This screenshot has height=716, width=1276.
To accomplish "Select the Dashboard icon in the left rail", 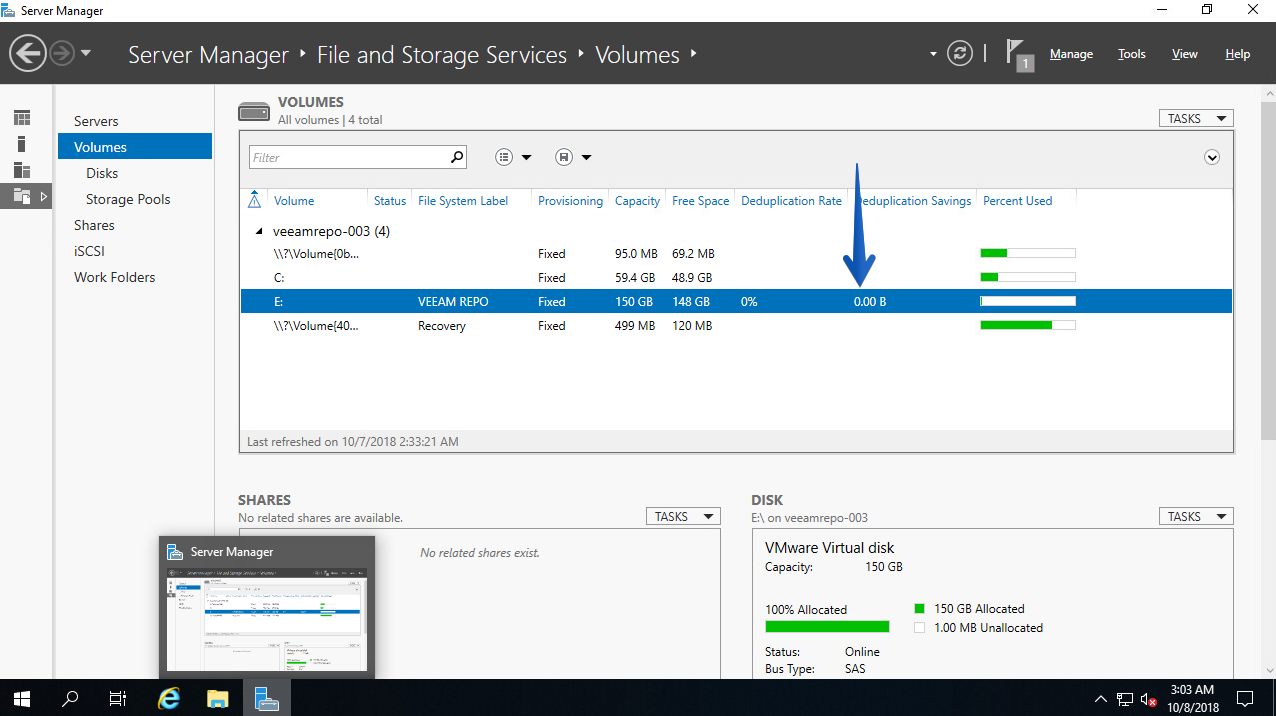I will (x=22, y=118).
